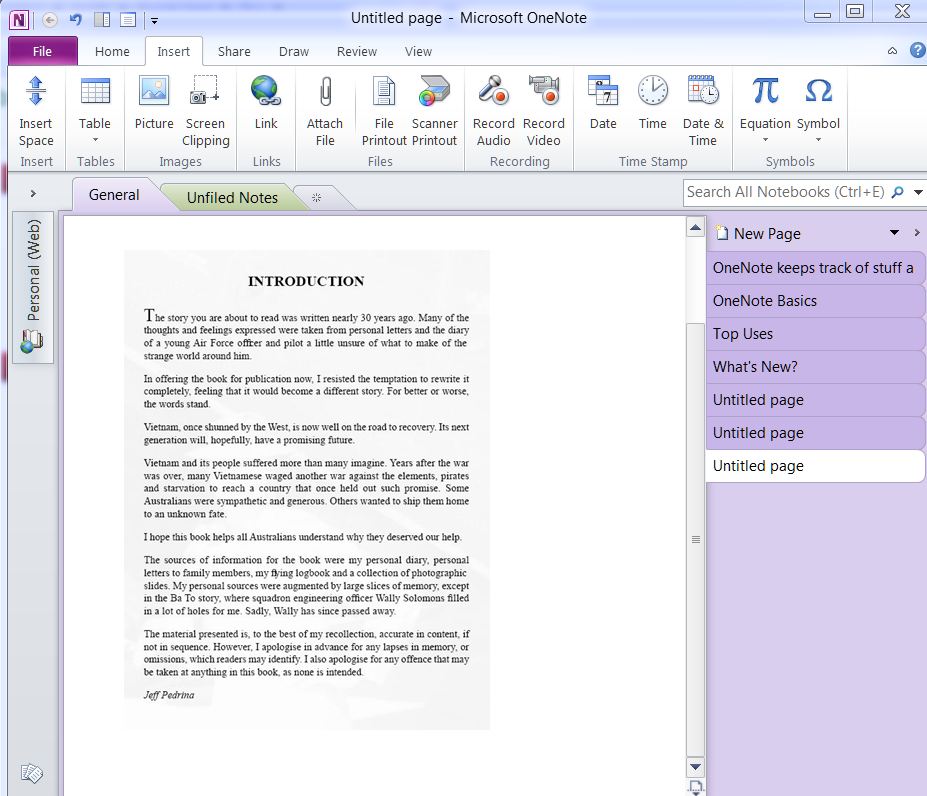The image size is (927, 796).
Task: Click the scroll down arrow
Action: tap(696, 767)
